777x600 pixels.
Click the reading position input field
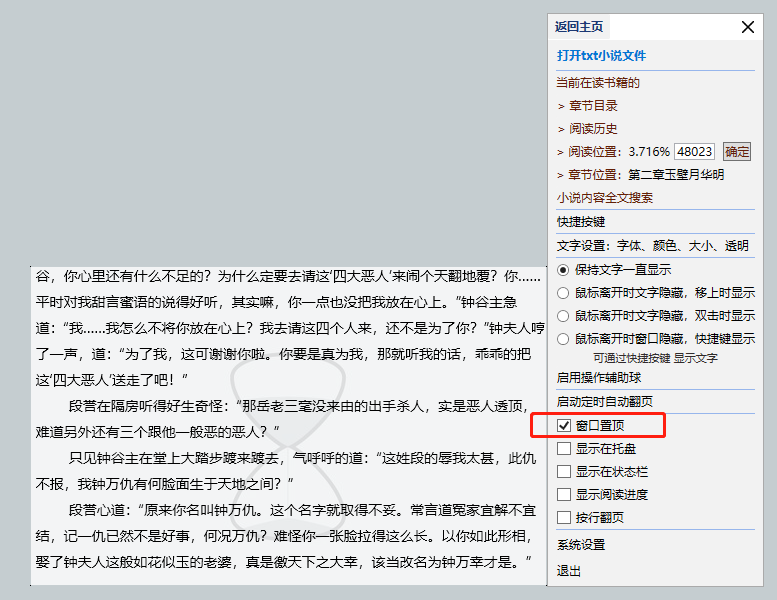[694, 152]
